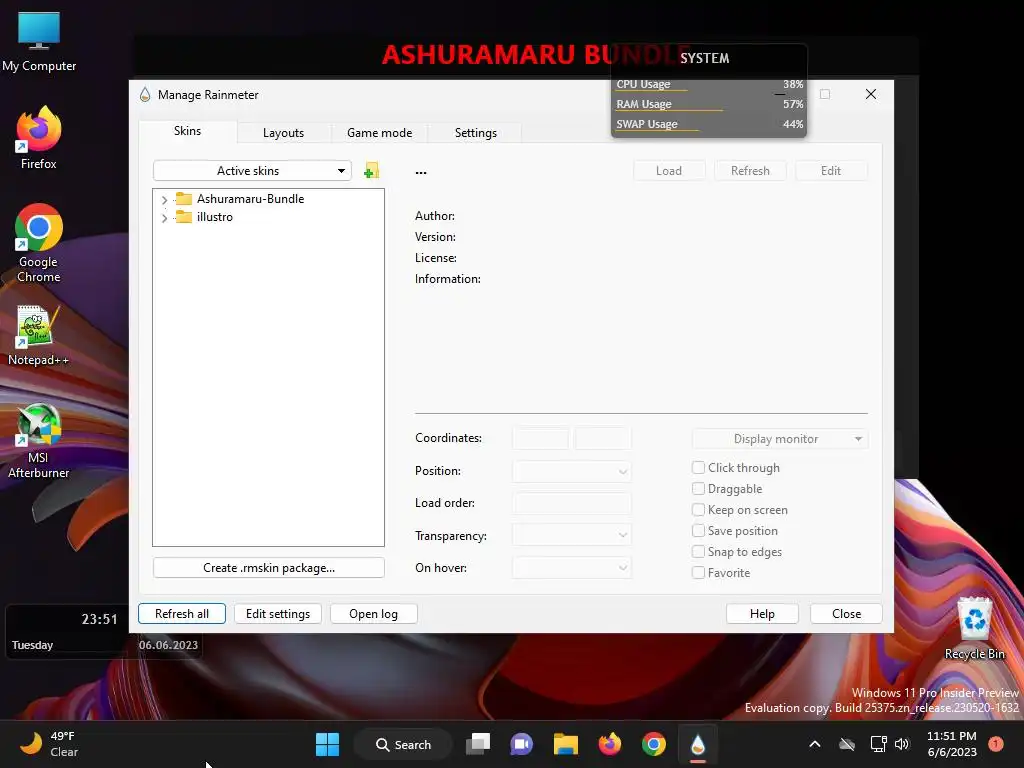Click the cloud sync tray icon
The width and height of the screenshot is (1024, 768).
coord(847,744)
